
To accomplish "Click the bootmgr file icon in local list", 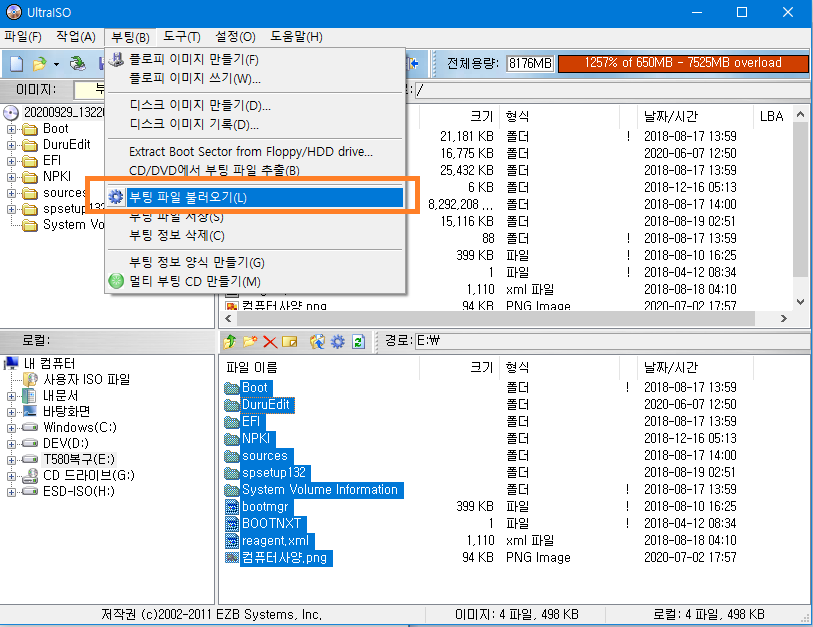I will pos(232,507).
